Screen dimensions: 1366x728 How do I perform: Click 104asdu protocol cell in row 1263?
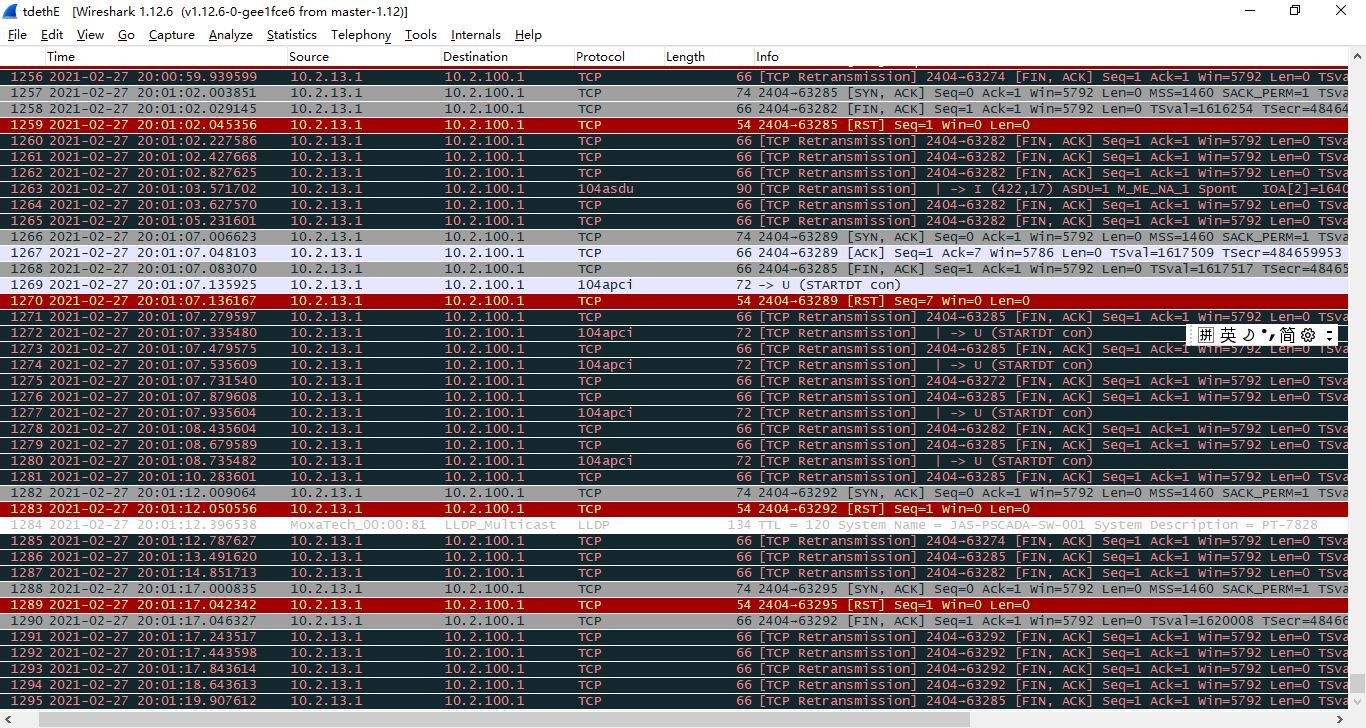[605, 189]
